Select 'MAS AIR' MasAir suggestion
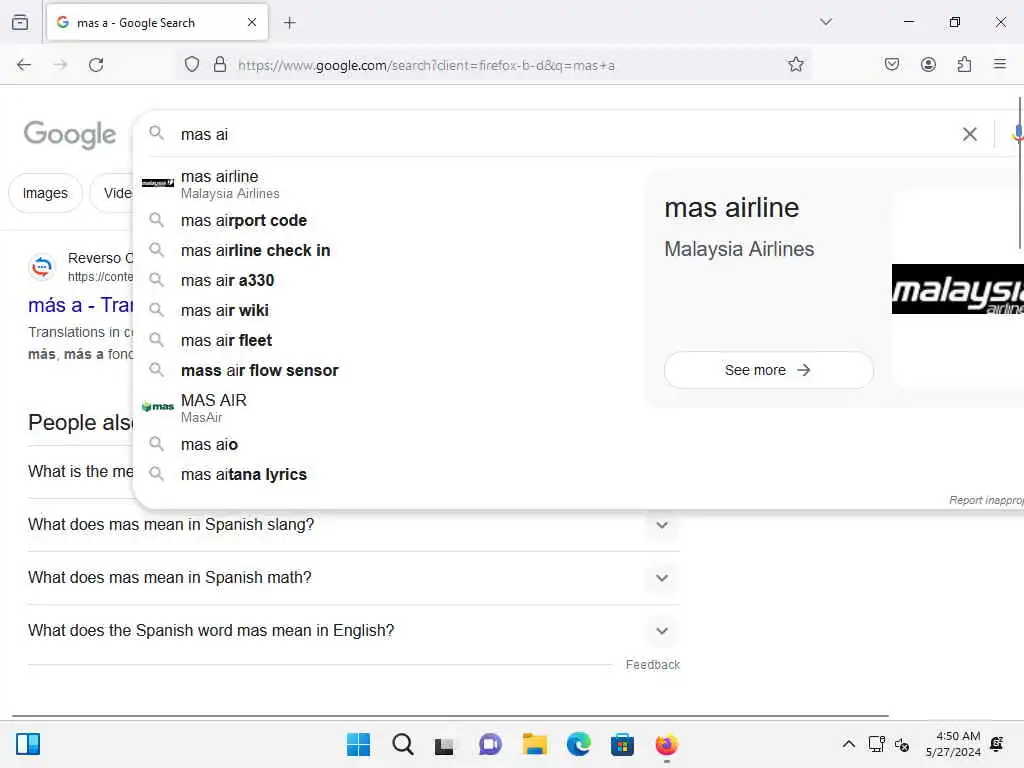 [389, 408]
